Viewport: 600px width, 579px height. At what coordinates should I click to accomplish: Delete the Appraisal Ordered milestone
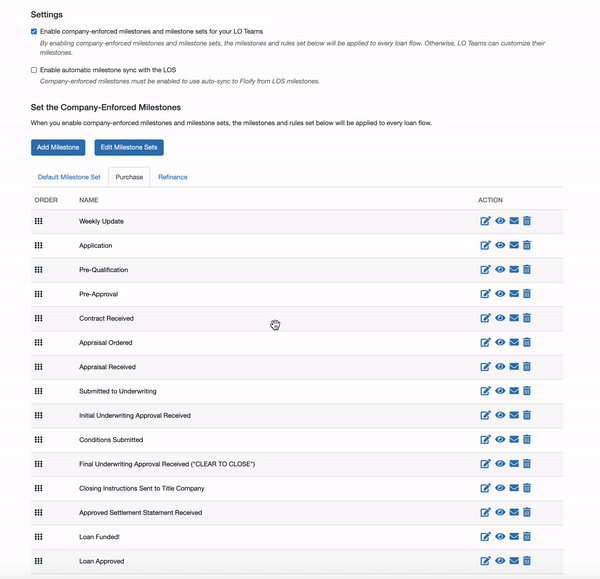point(527,343)
